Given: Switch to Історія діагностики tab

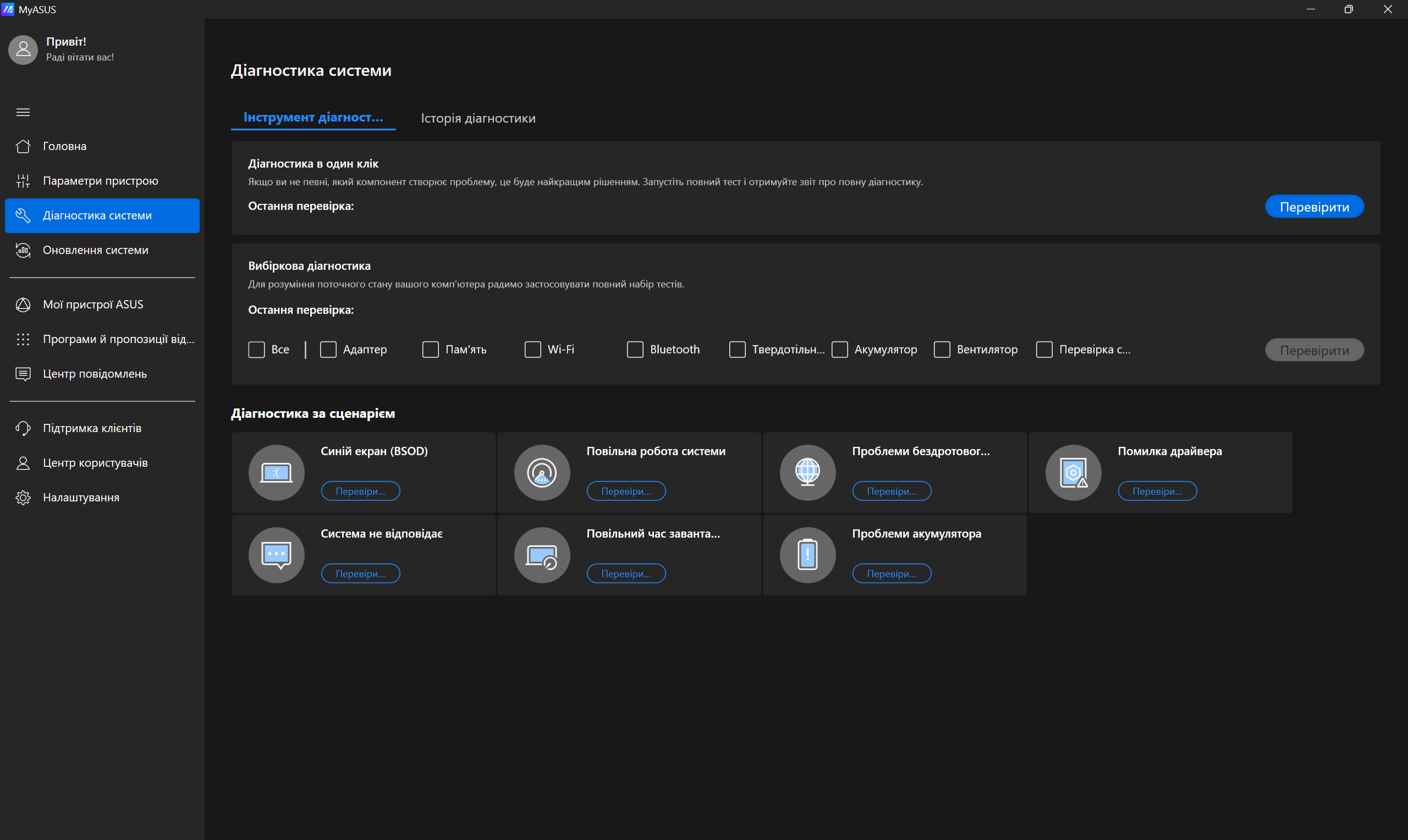Looking at the screenshot, I should (478, 118).
